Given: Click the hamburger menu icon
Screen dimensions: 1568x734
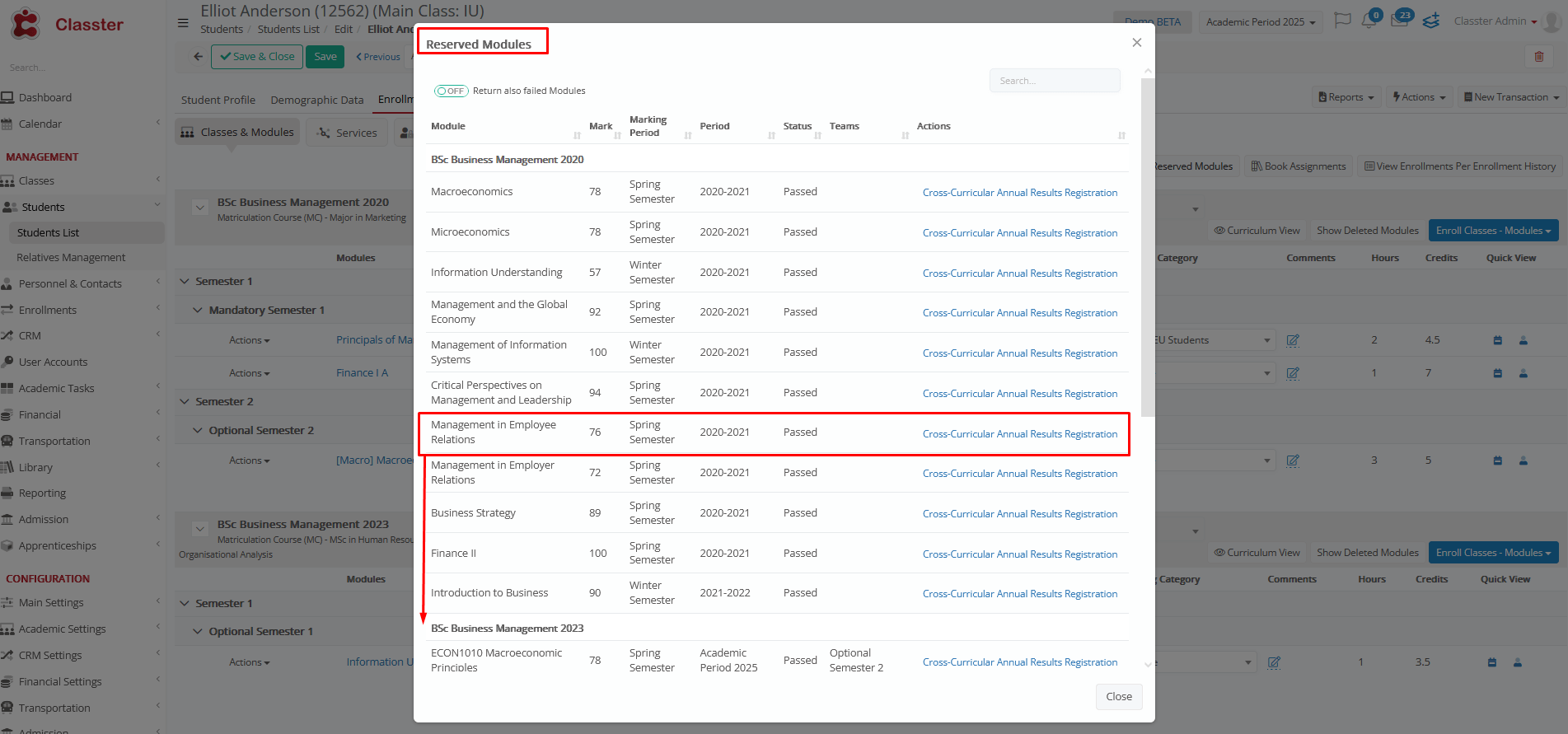Looking at the screenshot, I should pos(183,23).
